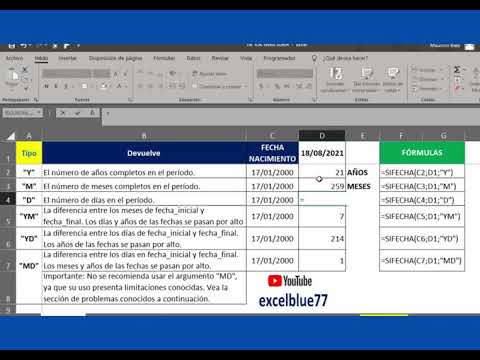Click the Borrar eraser icon
The image size is (480, 360).
click(457, 89)
